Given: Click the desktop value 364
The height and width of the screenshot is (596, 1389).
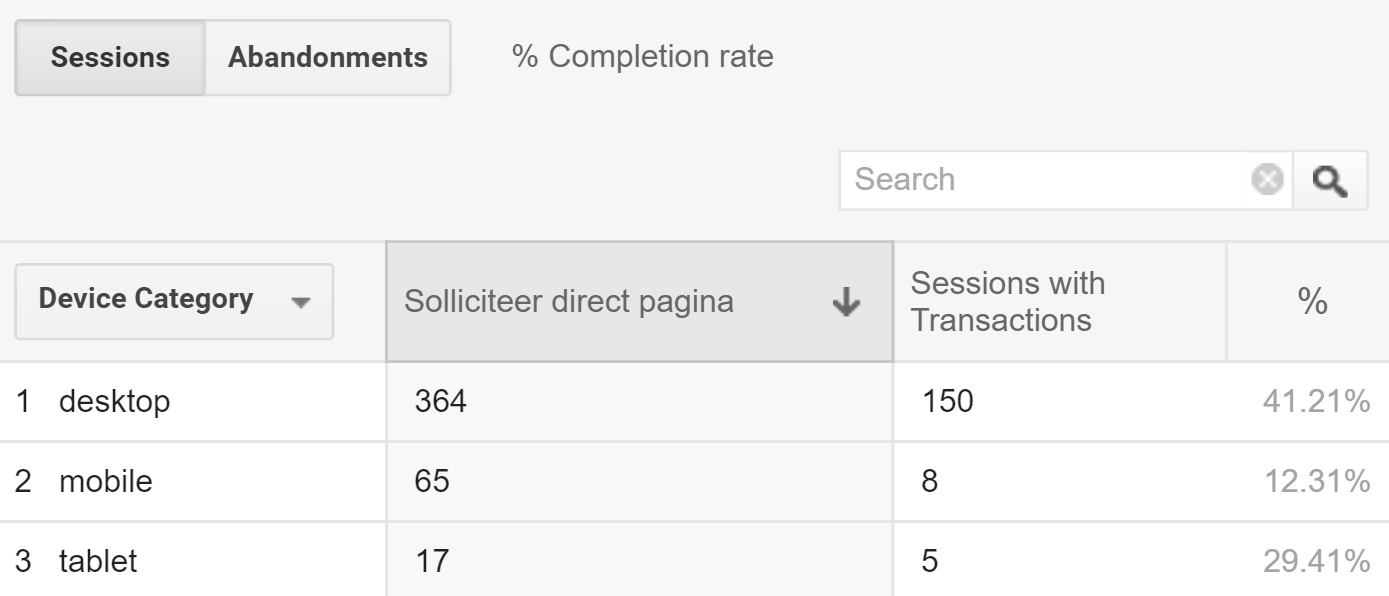Looking at the screenshot, I should (x=440, y=402).
